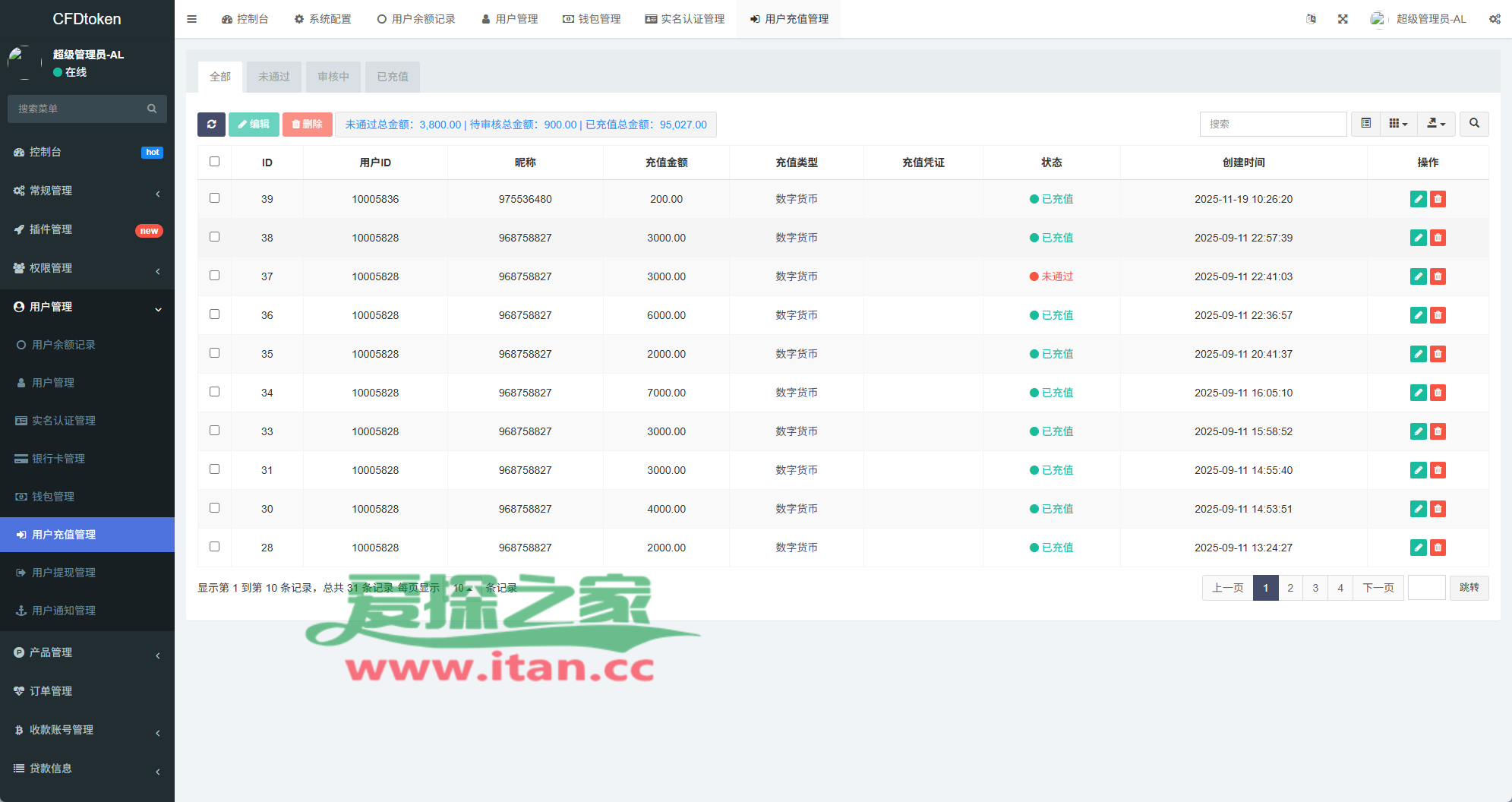
Task: Expand the 产品管理 sidebar menu
Action: tap(87, 652)
